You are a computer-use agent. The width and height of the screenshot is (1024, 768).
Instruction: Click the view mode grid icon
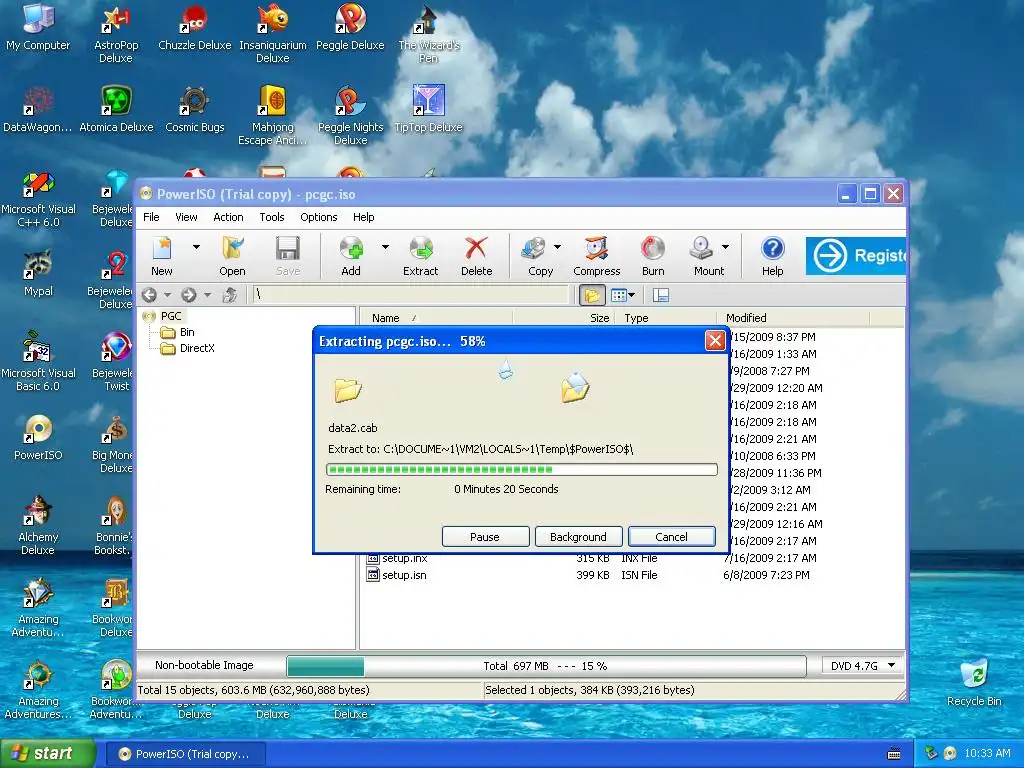pos(618,295)
